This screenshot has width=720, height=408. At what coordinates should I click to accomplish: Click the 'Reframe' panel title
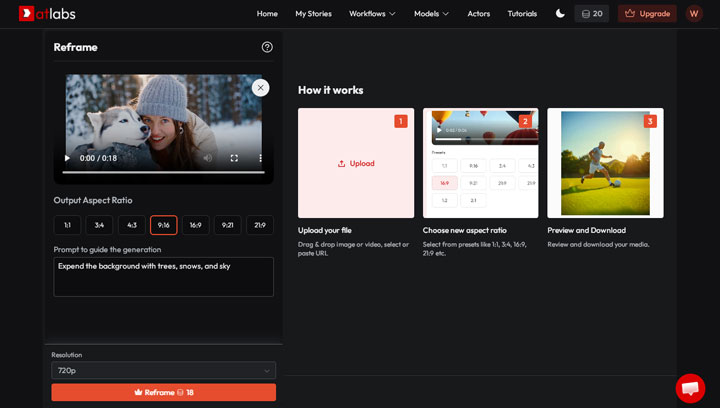coord(75,47)
